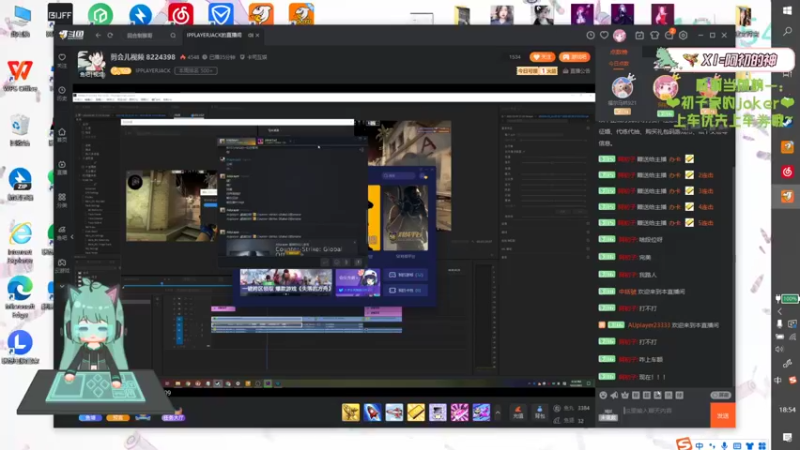This screenshot has height=450, width=800.
Task: Open the messages icon with the orange badge
Action: point(669,35)
